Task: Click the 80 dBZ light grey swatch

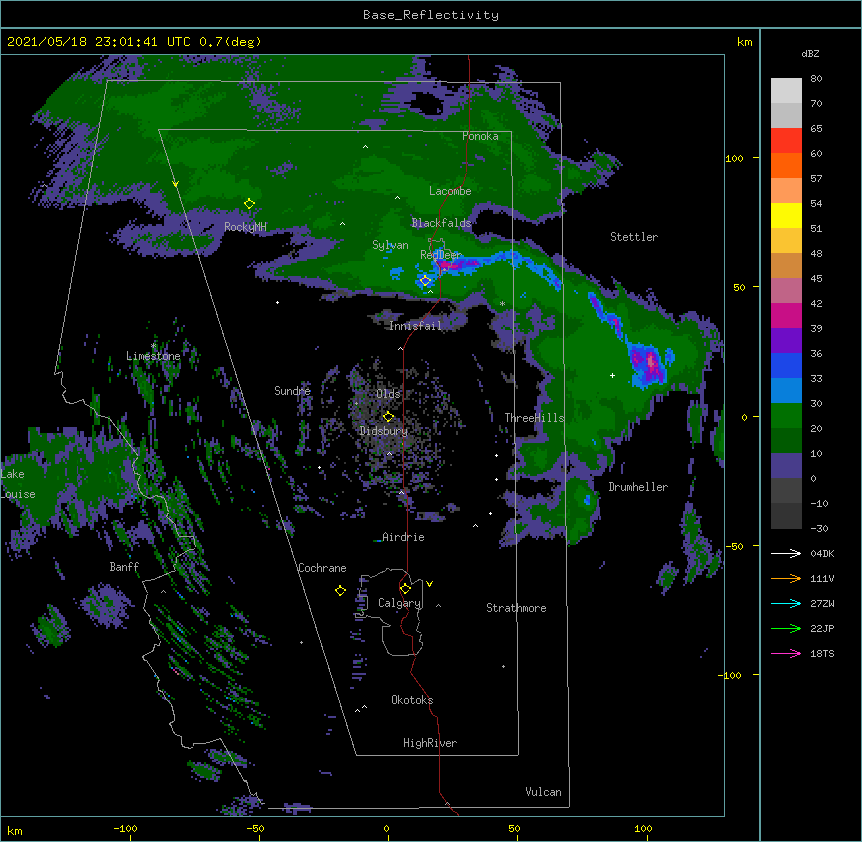Action: coord(786,91)
